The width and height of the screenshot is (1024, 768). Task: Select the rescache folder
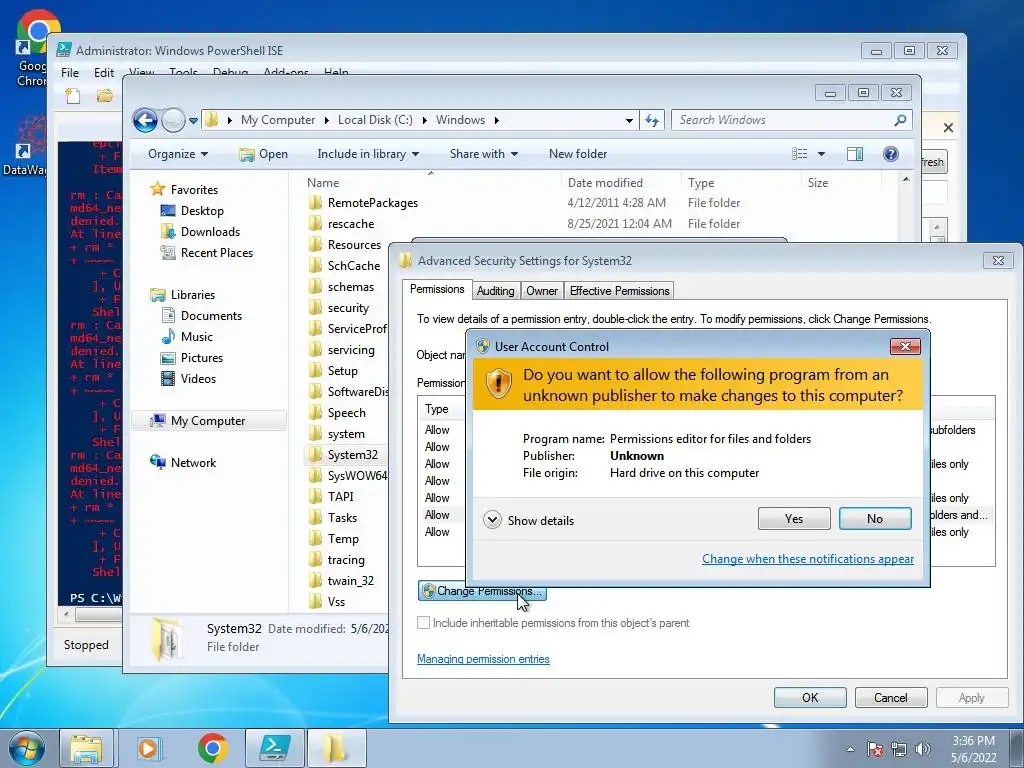tap(351, 224)
